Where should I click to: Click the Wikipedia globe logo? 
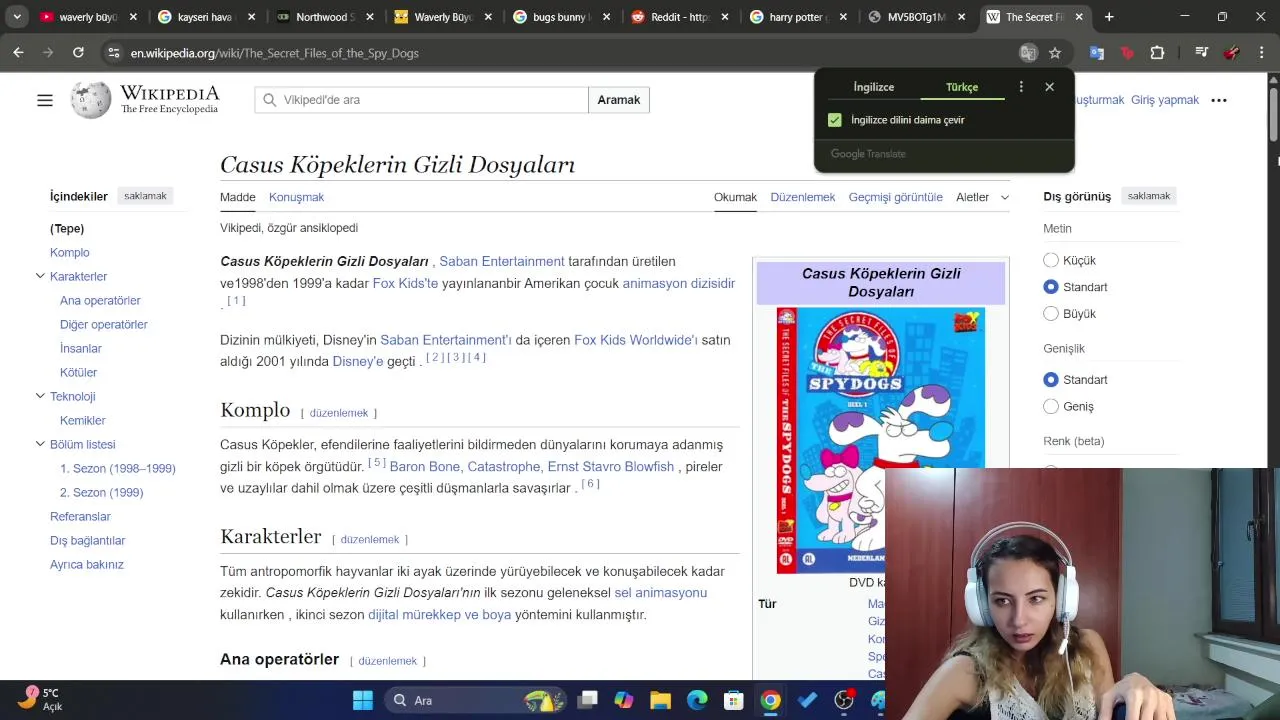91,100
